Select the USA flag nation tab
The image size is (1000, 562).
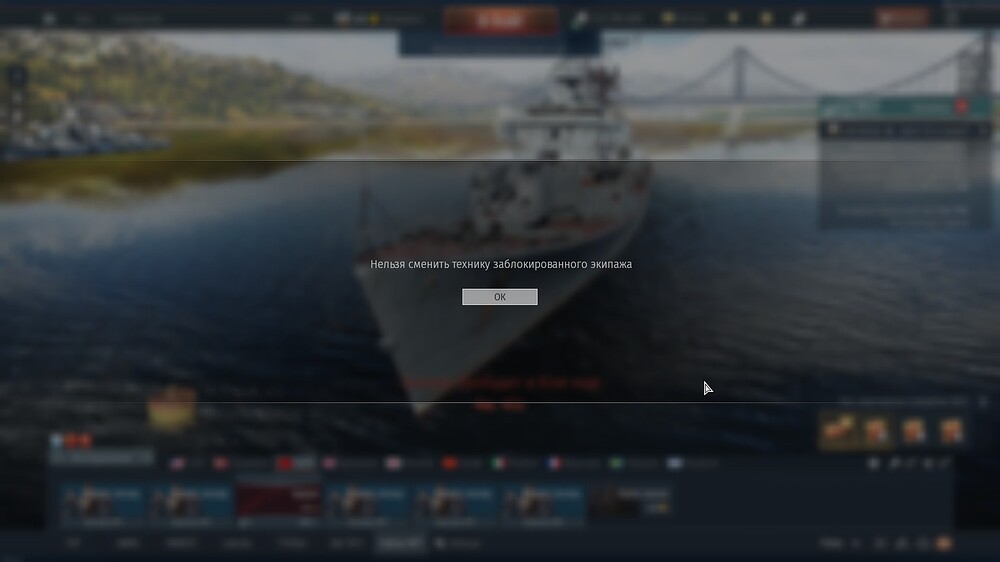point(178,464)
